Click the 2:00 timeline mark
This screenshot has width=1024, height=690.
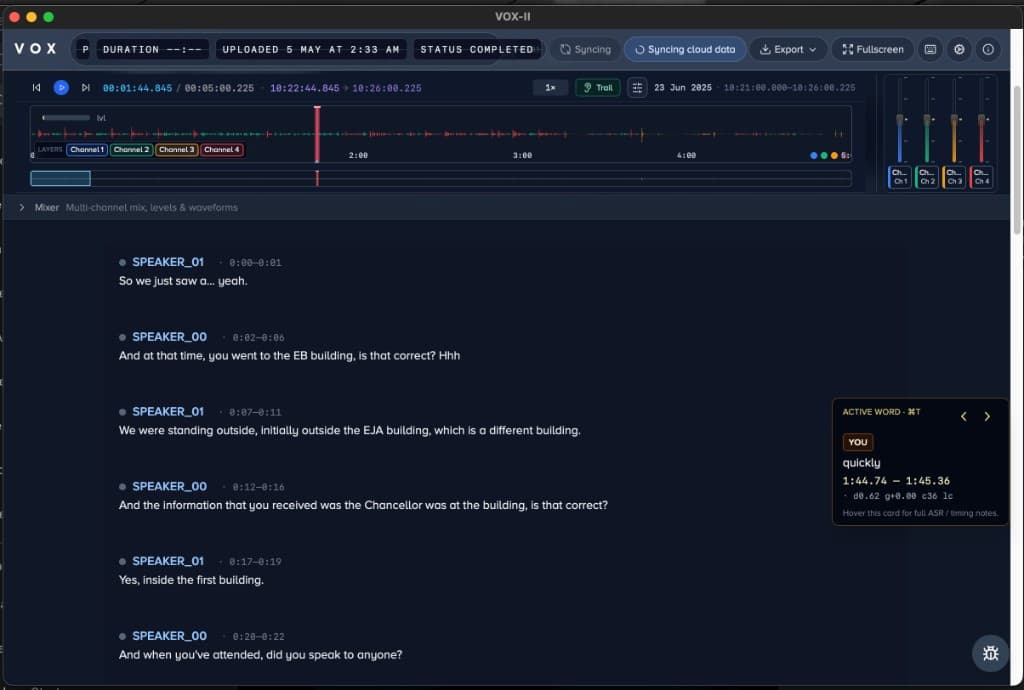click(358, 155)
